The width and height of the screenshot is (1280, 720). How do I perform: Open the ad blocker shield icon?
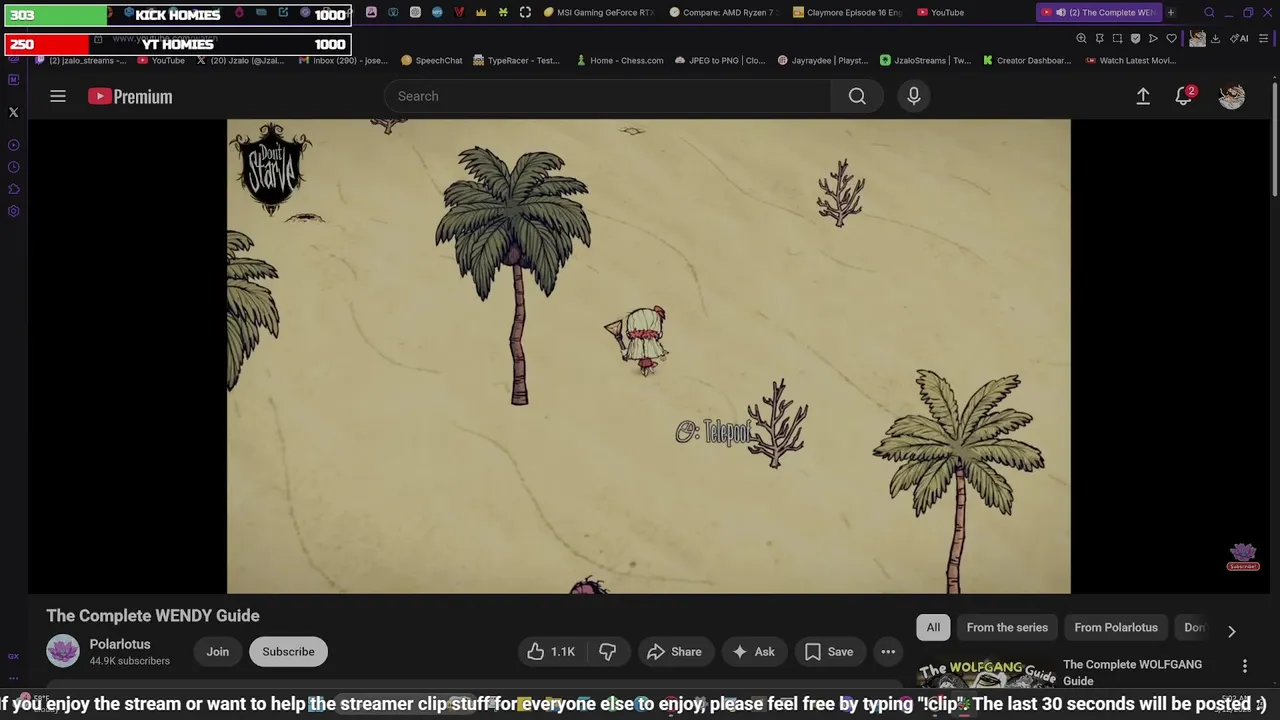click(x=1135, y=38)
